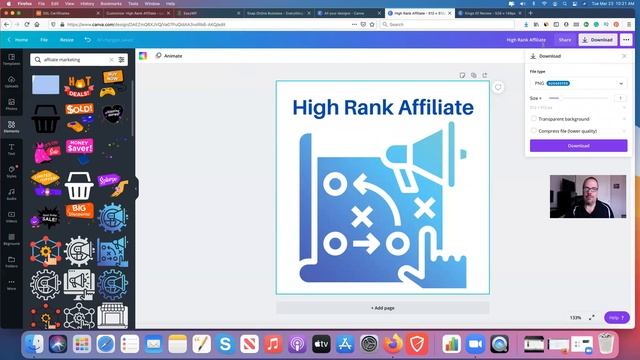Toggle fullscreen presentation mode
The height and width of the screenshot is (360, 640).
pos(591,318)
